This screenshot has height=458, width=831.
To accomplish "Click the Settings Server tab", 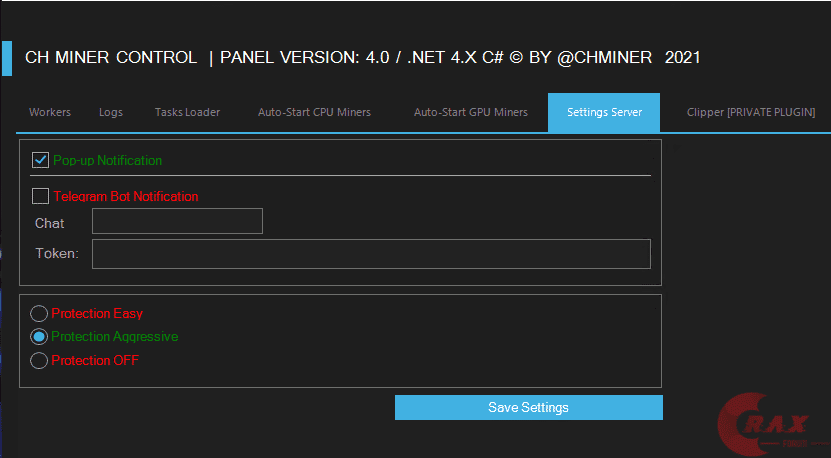I will (x=604, y=112).
